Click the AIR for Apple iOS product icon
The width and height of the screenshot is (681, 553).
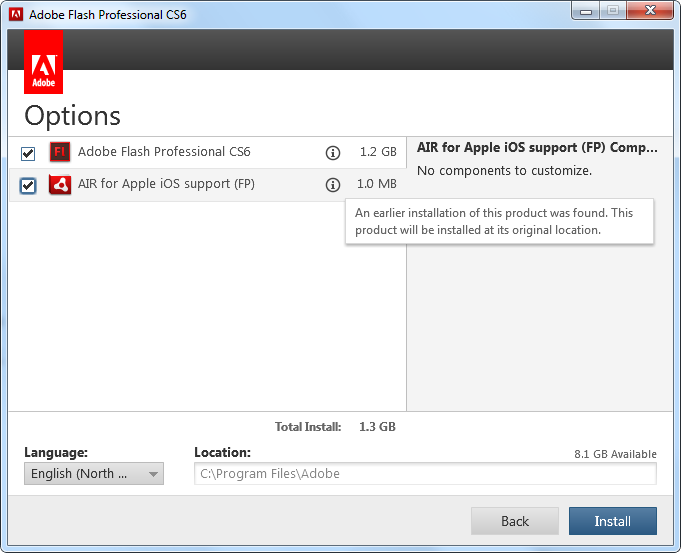click(60, 185)
